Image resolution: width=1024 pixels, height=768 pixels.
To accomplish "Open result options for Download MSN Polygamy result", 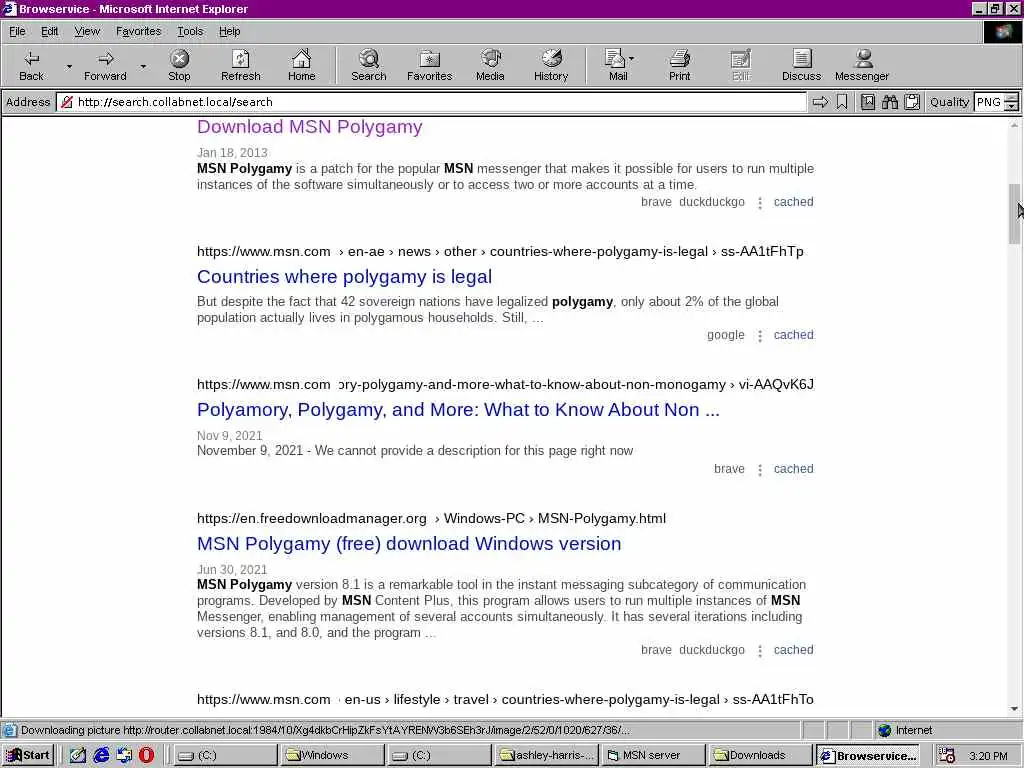I will click(x=760, y=203).
